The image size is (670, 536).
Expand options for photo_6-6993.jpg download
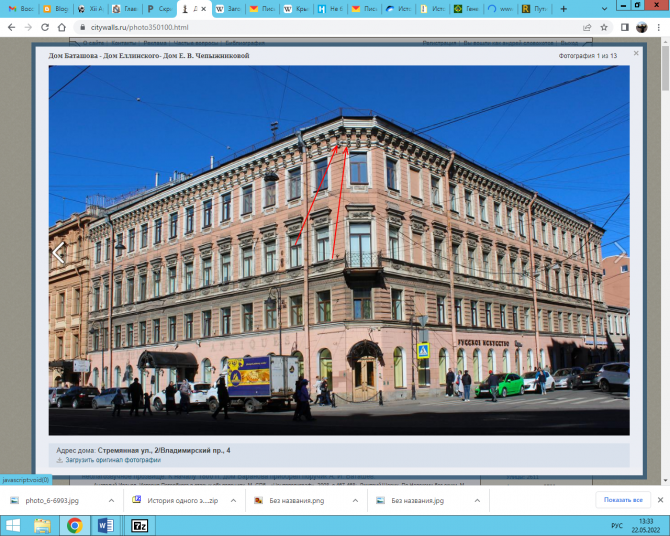(111, 500)
